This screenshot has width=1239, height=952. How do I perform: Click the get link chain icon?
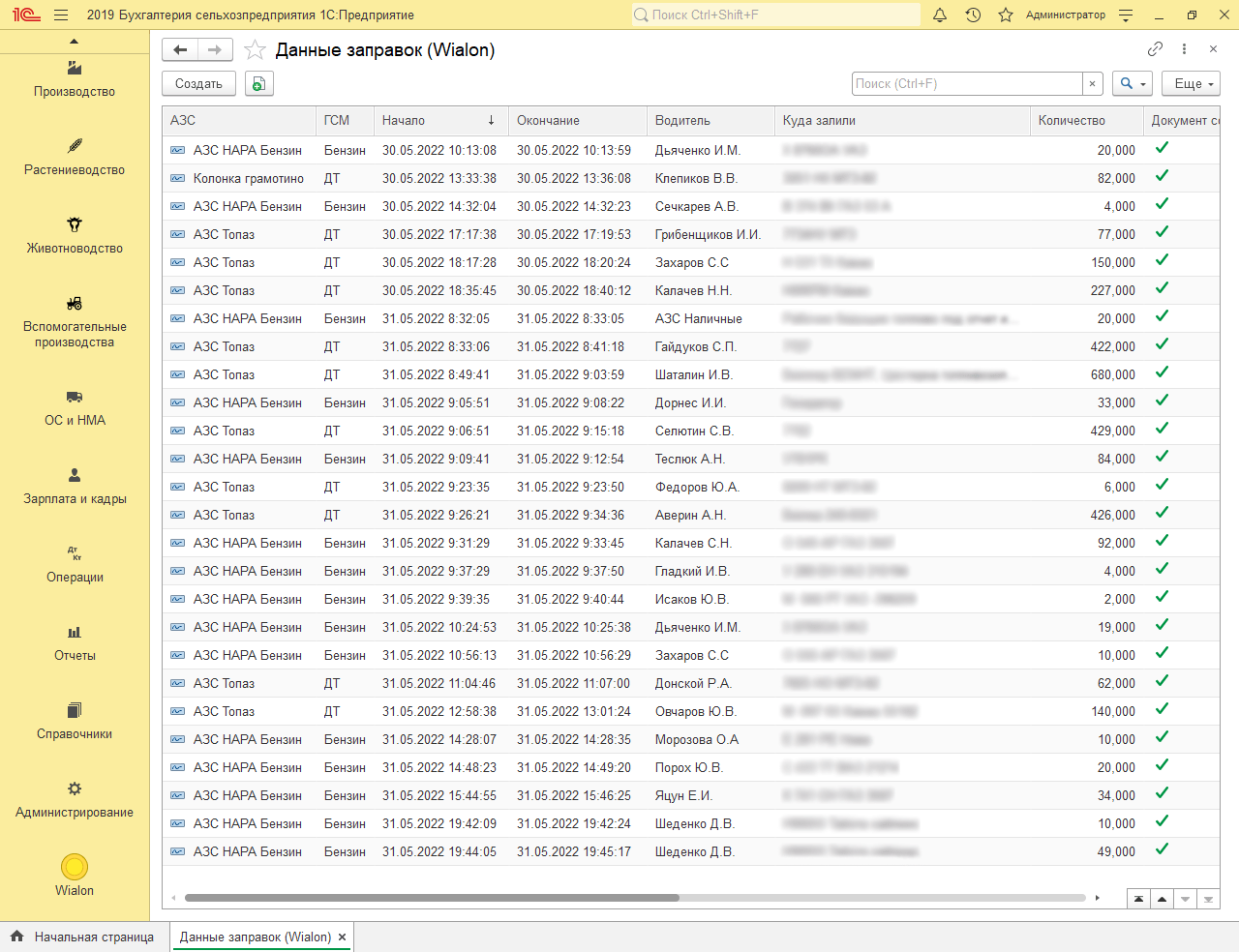tap(1155, 48)
